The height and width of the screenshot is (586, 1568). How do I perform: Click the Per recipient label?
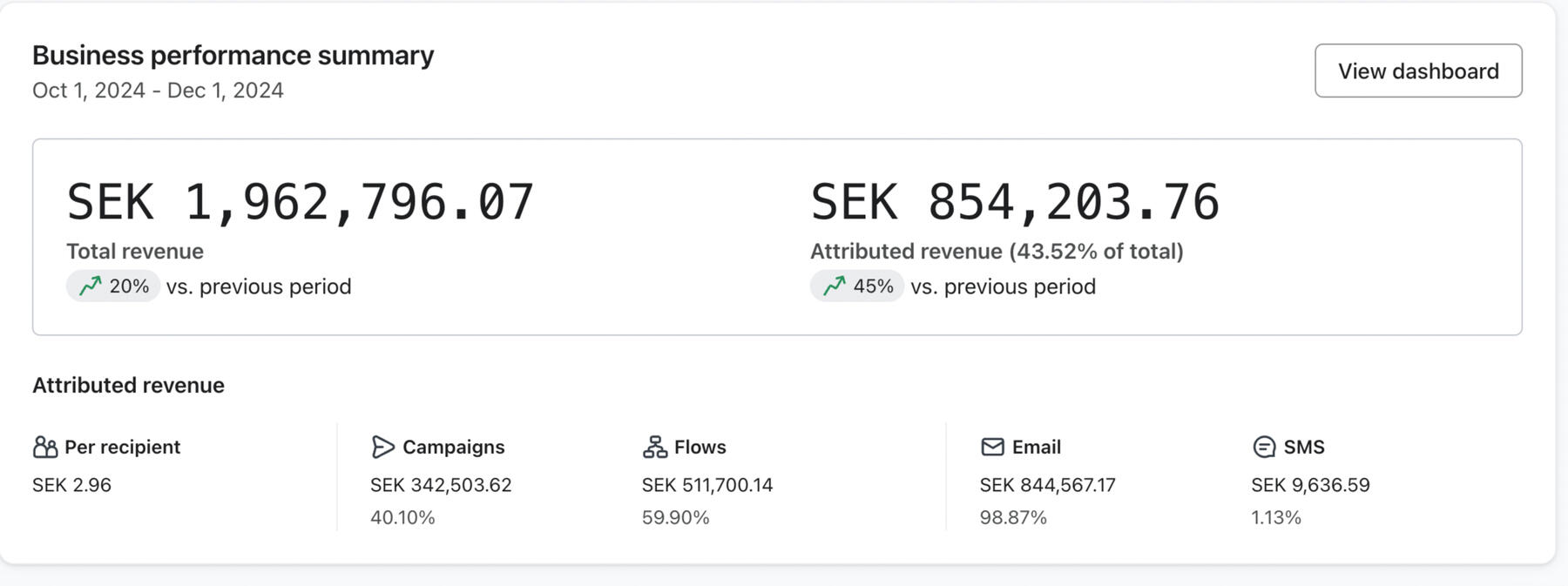click(122, 448)
